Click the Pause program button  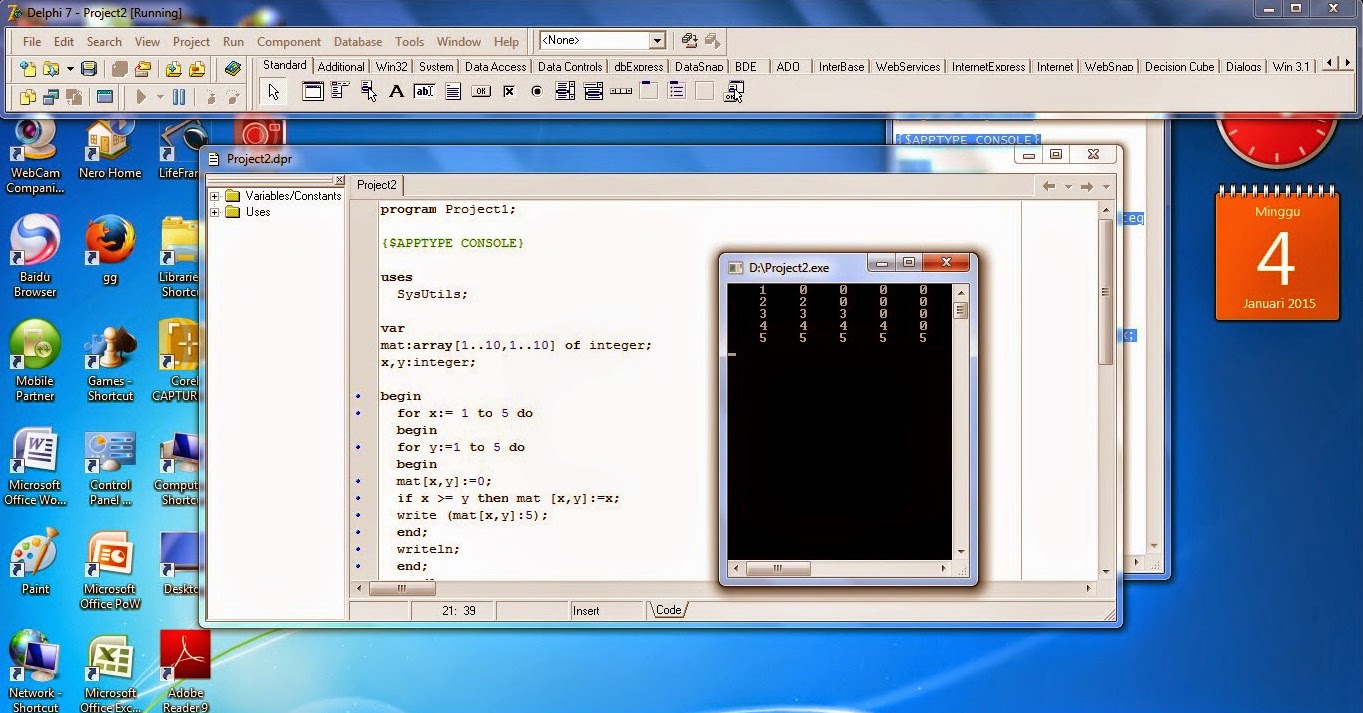pyautogui.click(x=179, y=97)
